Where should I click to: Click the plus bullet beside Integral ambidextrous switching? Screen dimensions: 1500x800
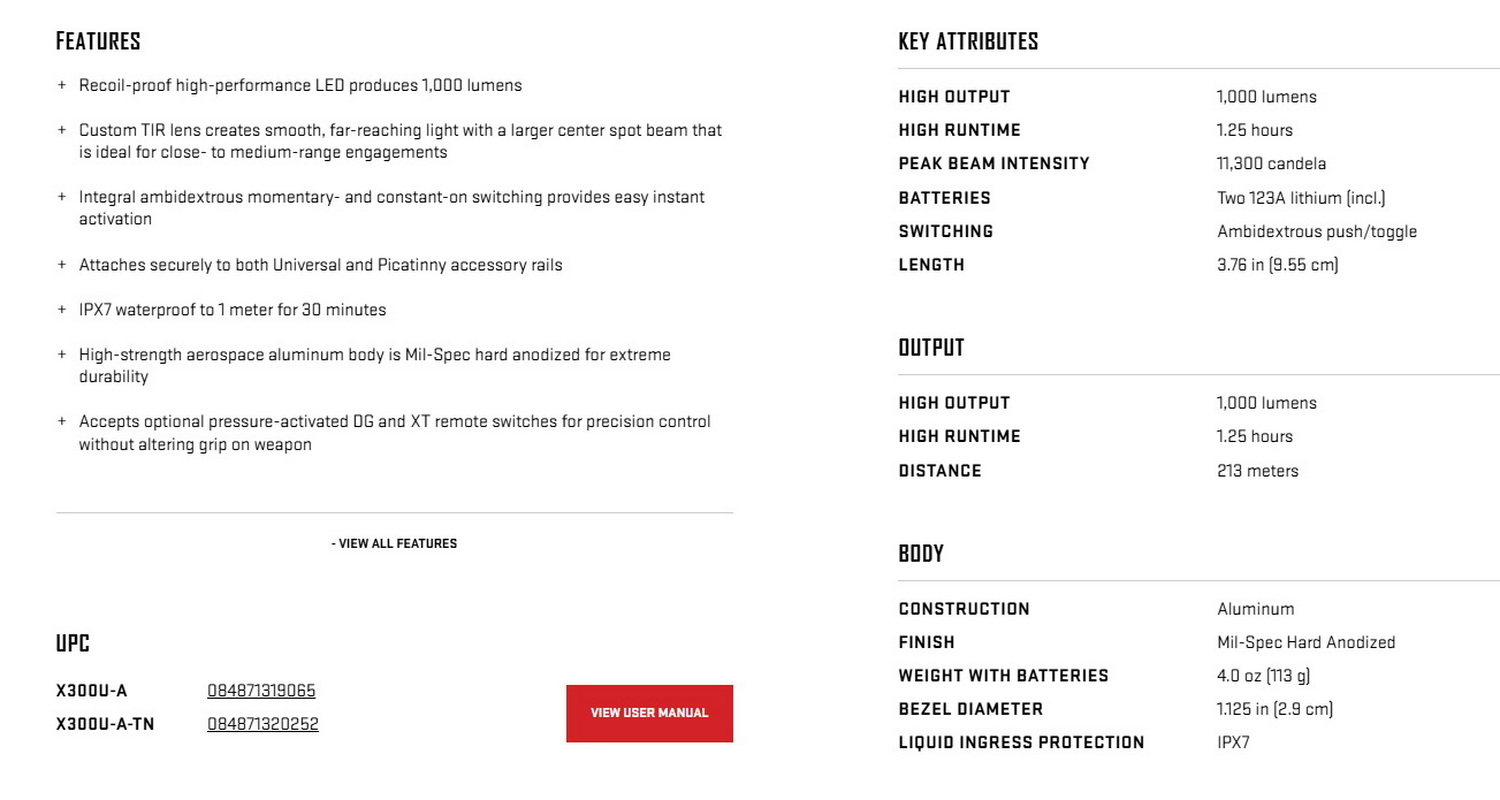point(62,198)
